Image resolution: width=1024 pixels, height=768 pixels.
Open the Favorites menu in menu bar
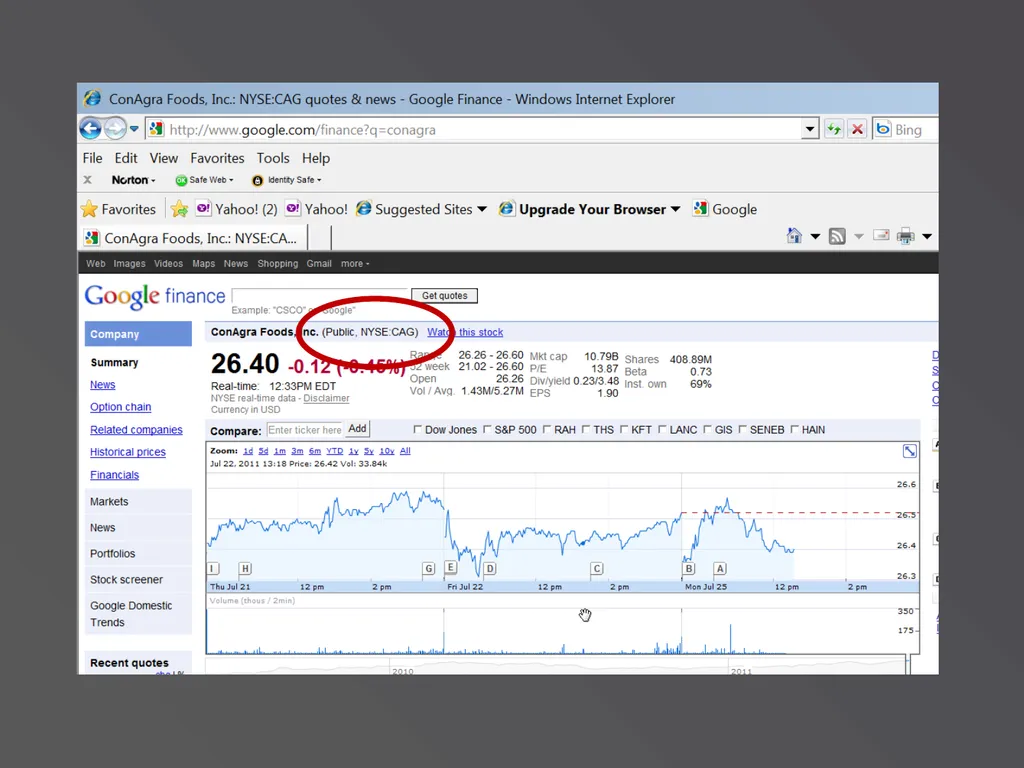[x=217, y=158]
